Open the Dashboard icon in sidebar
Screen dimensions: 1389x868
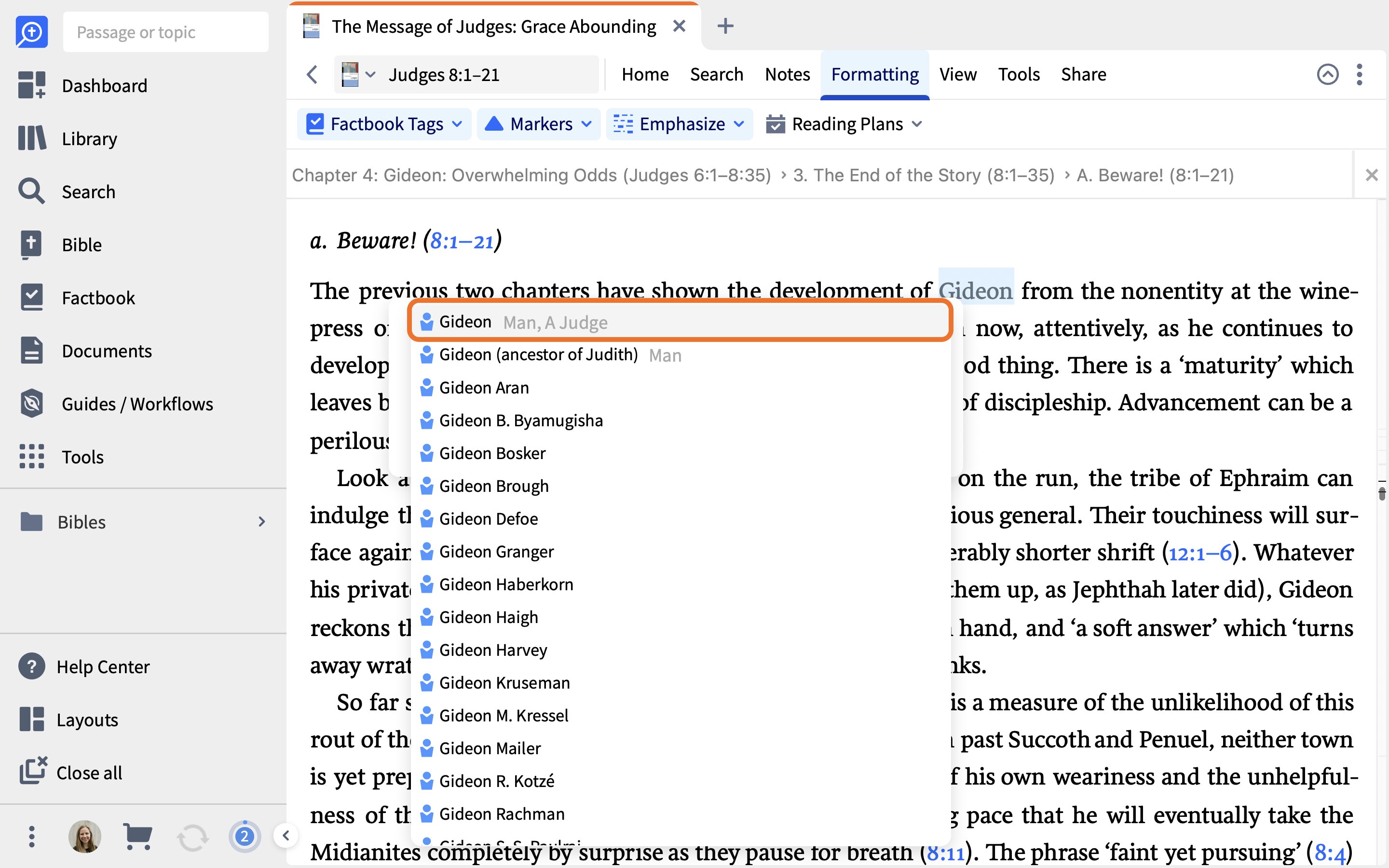tap(31, 85)
